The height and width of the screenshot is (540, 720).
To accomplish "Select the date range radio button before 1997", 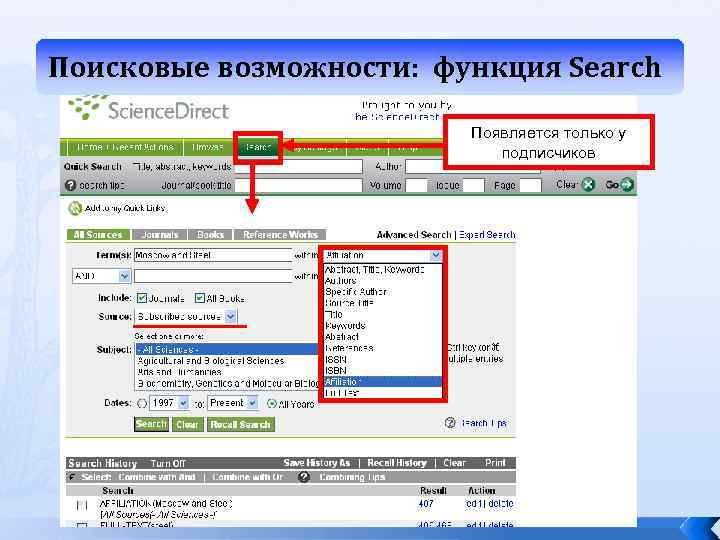I will pyautogui.click(x=142, y=404).
